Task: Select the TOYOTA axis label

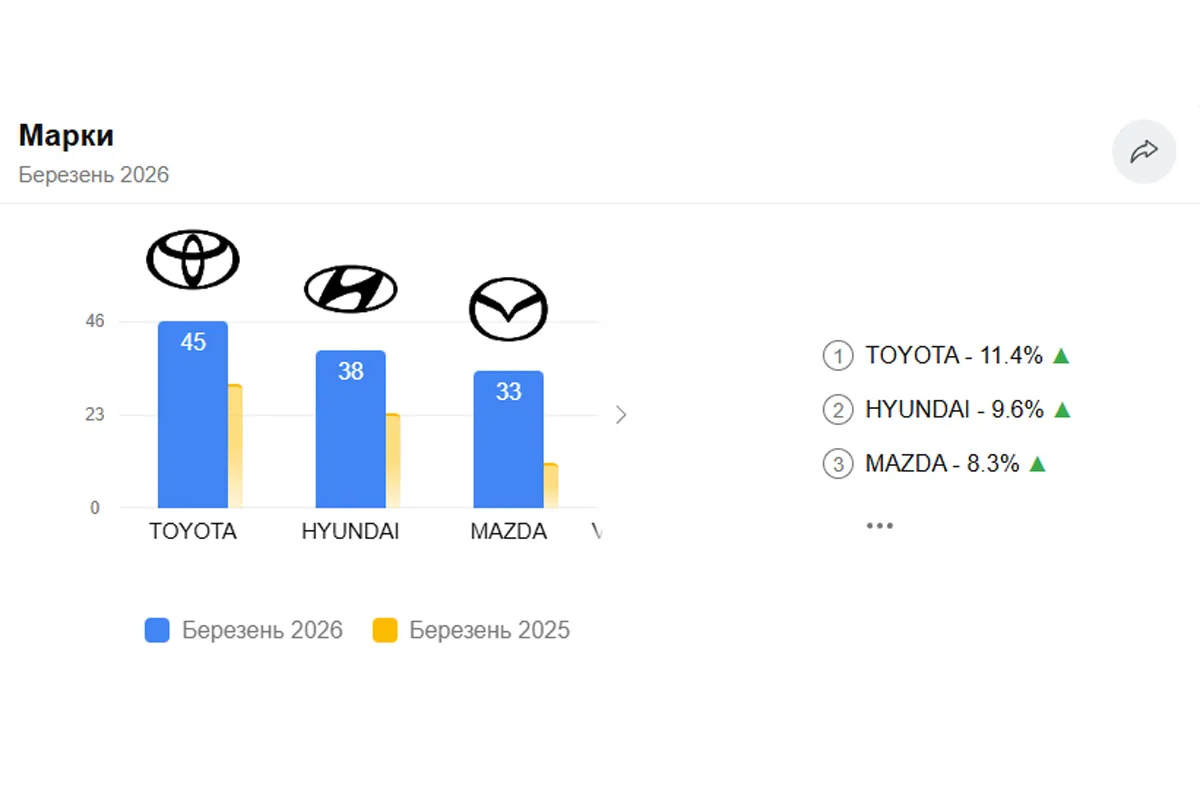Action: click(x=193, y=531)
